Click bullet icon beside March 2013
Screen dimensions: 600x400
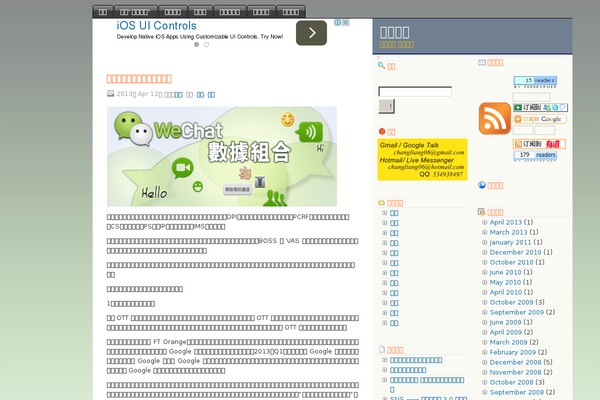click(484, 232)
